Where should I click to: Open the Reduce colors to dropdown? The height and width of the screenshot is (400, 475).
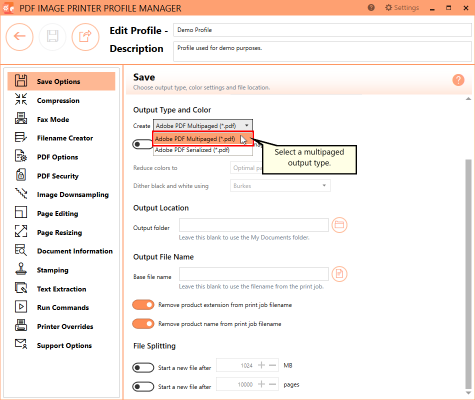pyautogui.click(x=246, y=168)
